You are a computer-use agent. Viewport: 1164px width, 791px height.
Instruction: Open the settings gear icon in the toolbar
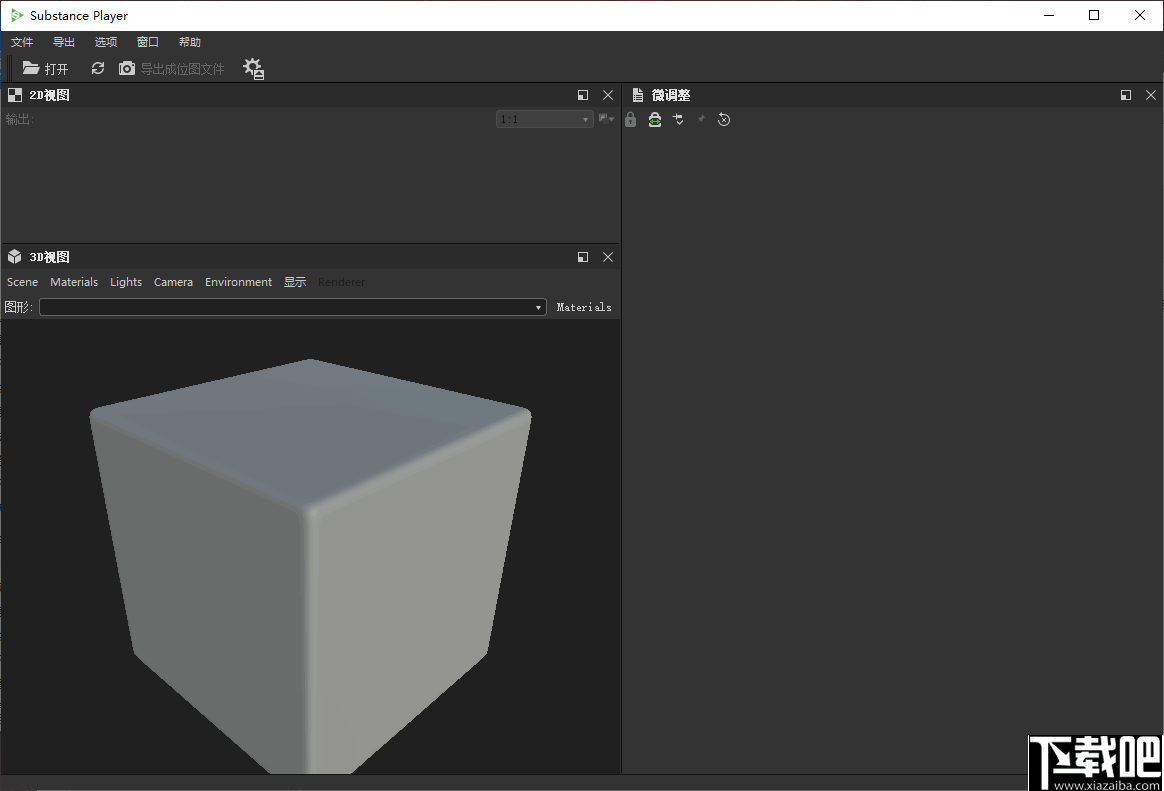pos(253,68)
